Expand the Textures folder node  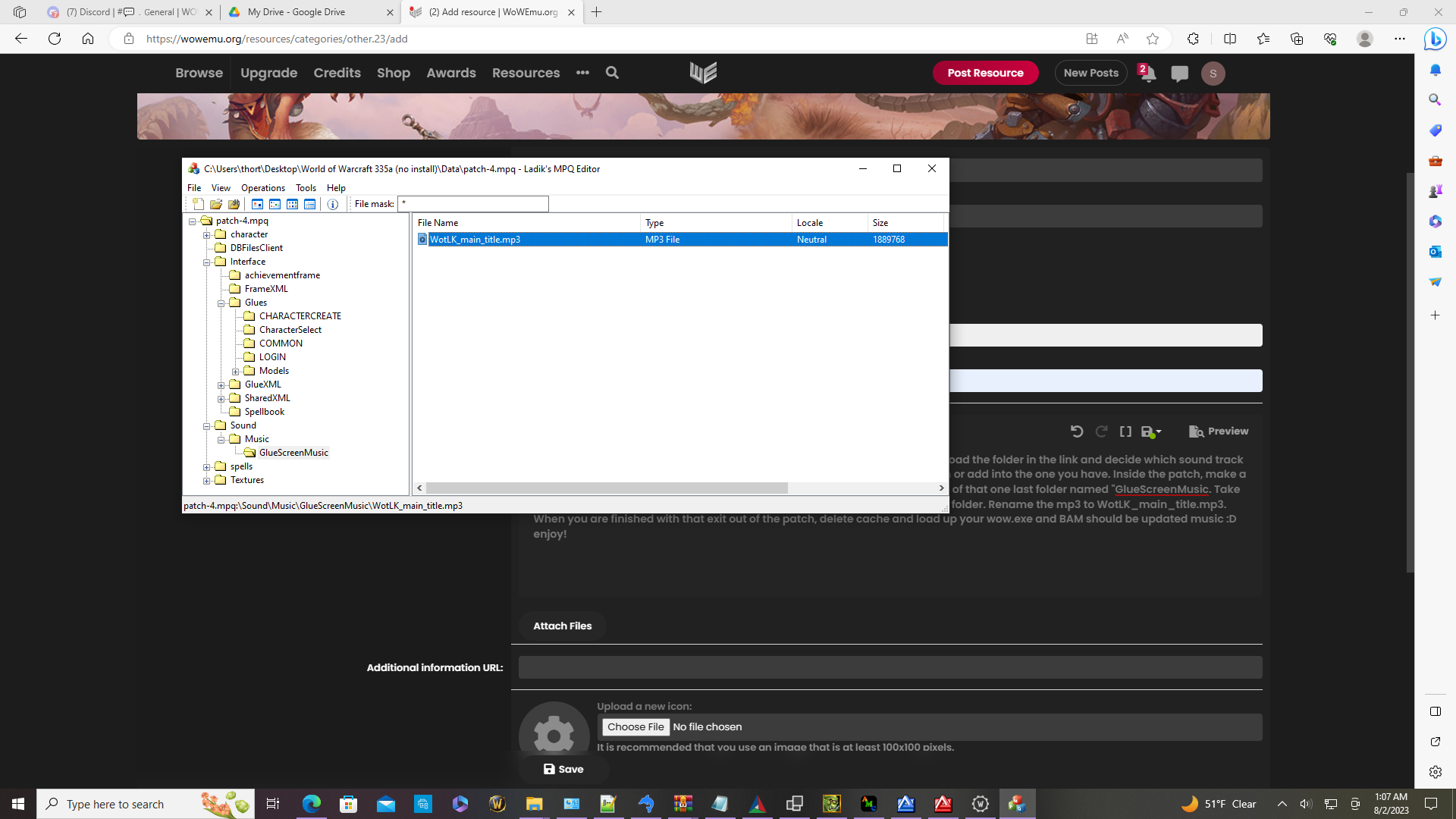coord(207,481)
